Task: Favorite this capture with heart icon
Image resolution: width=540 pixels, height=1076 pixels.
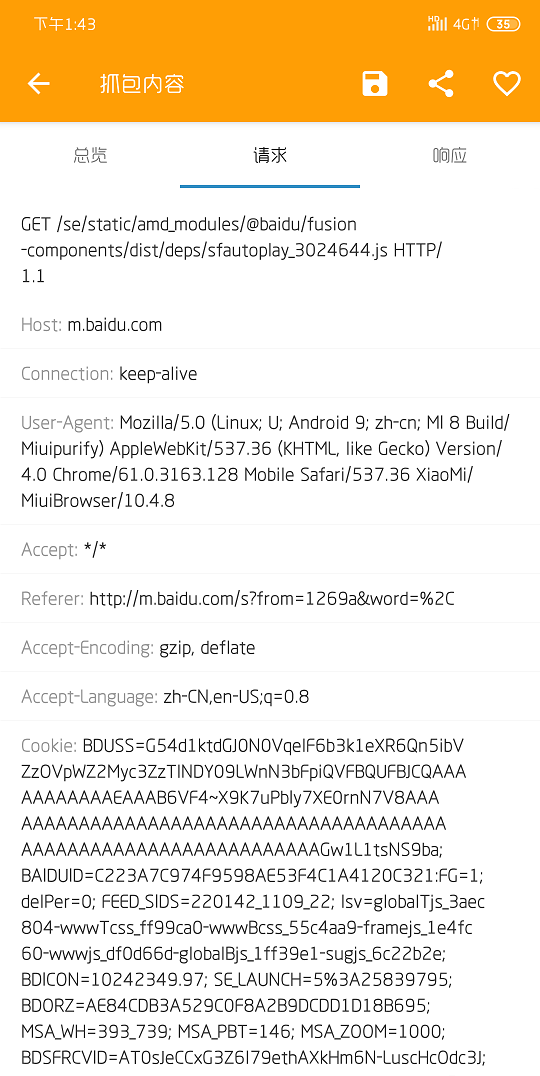Action: tap(507, 84)
